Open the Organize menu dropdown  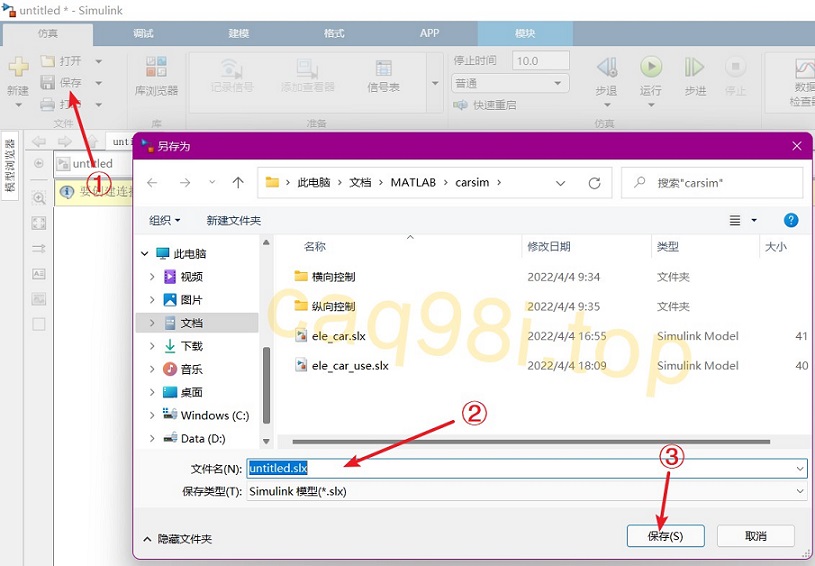[165, 220]
